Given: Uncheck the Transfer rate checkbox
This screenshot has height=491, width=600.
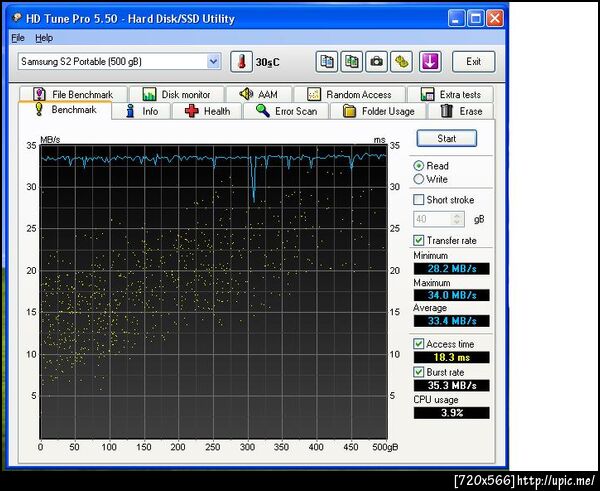Looking at the screenshot, I should [419, 240].
